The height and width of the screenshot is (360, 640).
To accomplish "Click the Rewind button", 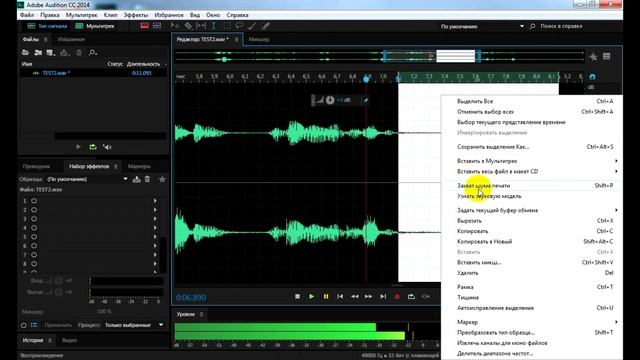I will pyautogui.click(x=355, y=297).
